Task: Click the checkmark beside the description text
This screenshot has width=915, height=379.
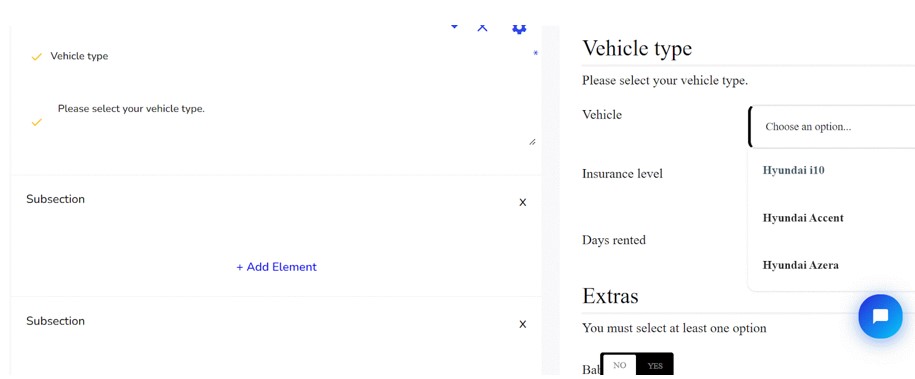Action: tap(36, 123)
